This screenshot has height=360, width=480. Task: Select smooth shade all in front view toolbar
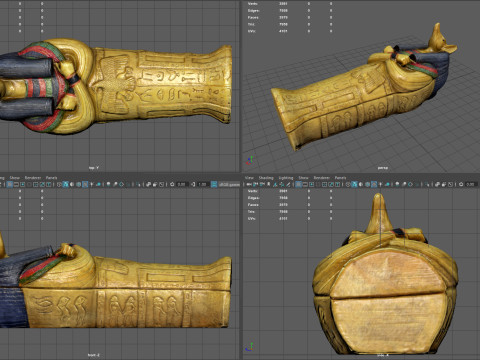coord(65,184)
